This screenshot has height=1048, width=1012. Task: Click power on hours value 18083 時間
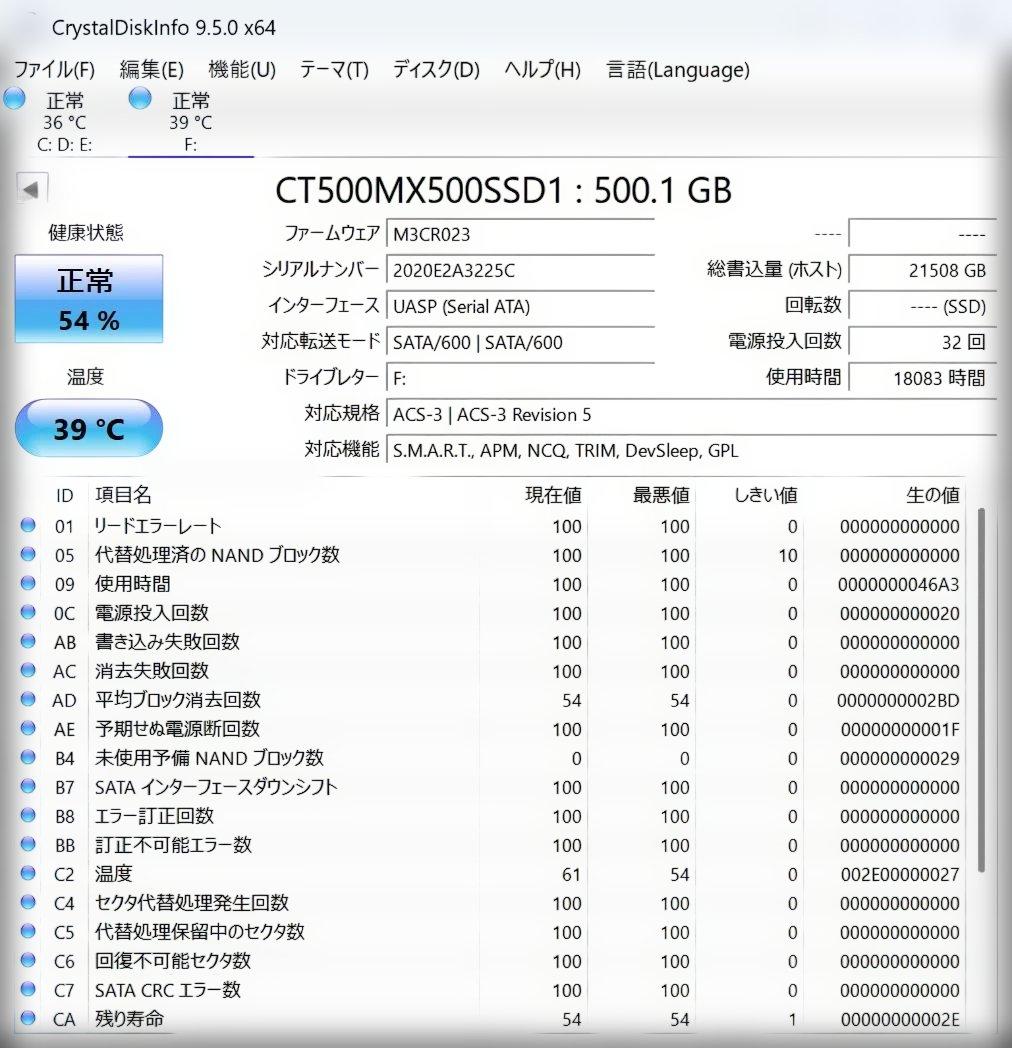pyautogui.click(x=922, y=379)
